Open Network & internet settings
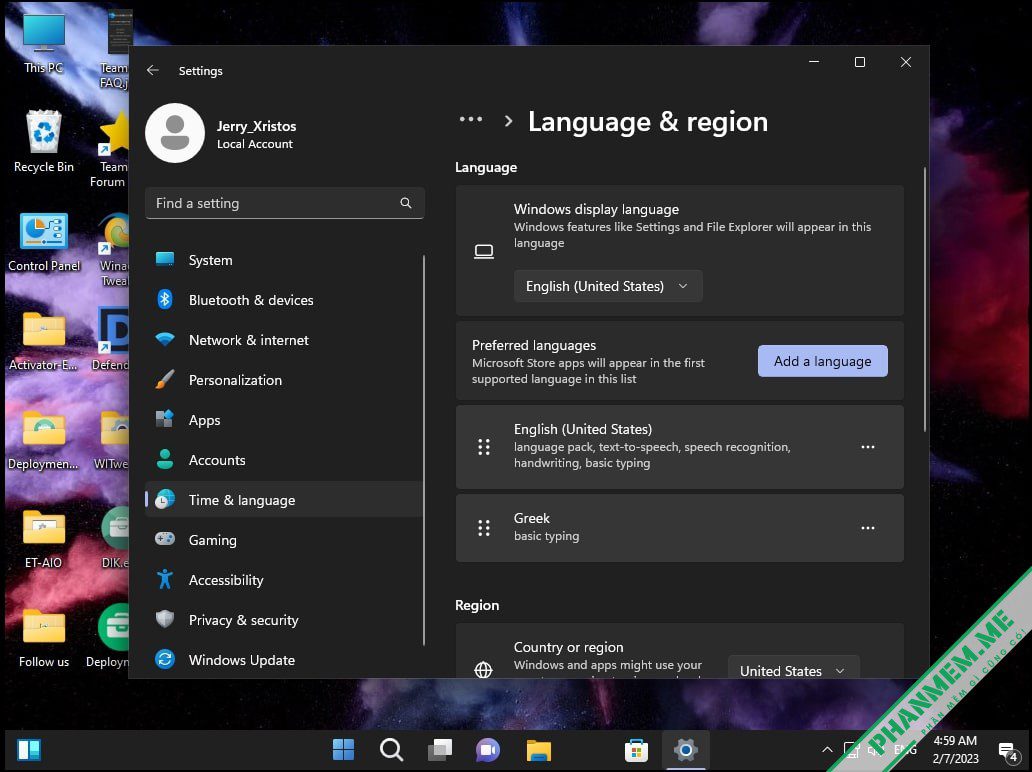The image size is (1032, 772). tap(284, 340)
